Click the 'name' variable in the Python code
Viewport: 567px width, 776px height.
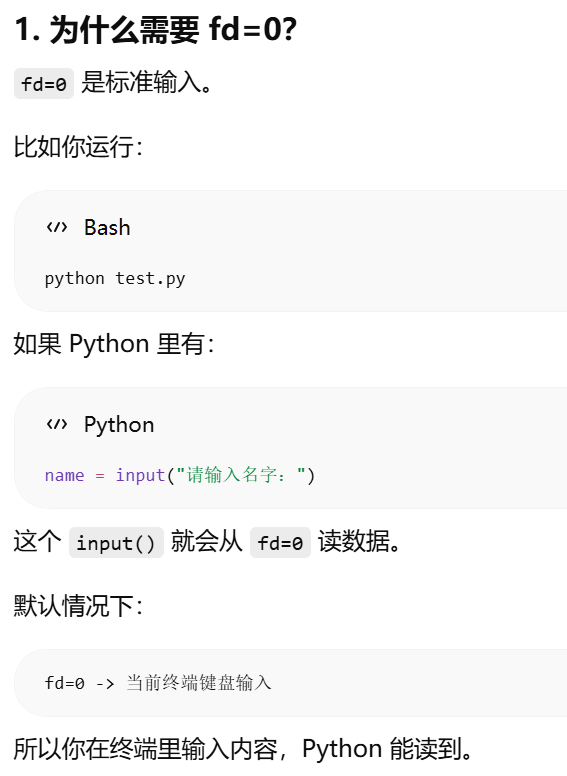click(64, 475)
